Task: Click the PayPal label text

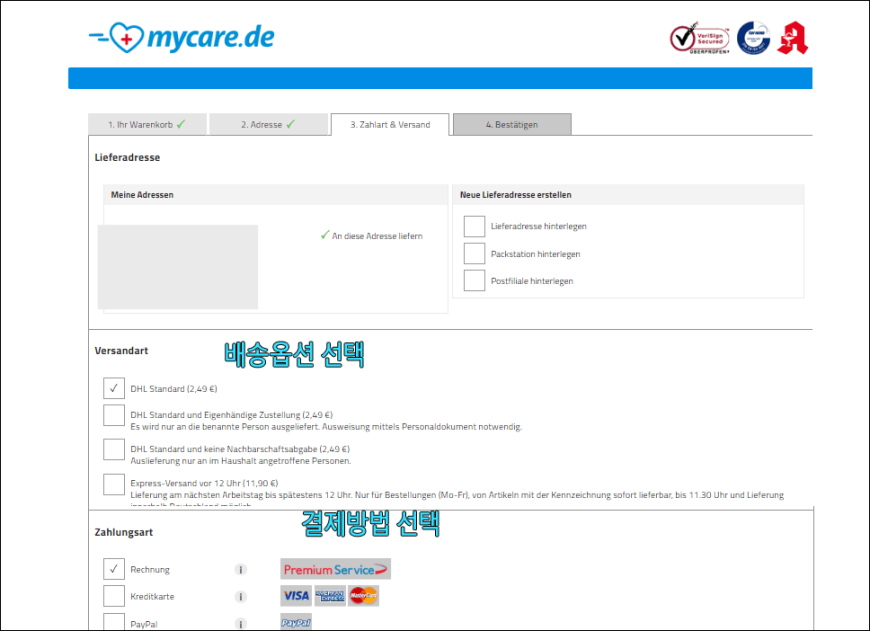Action: coord(144,624)
